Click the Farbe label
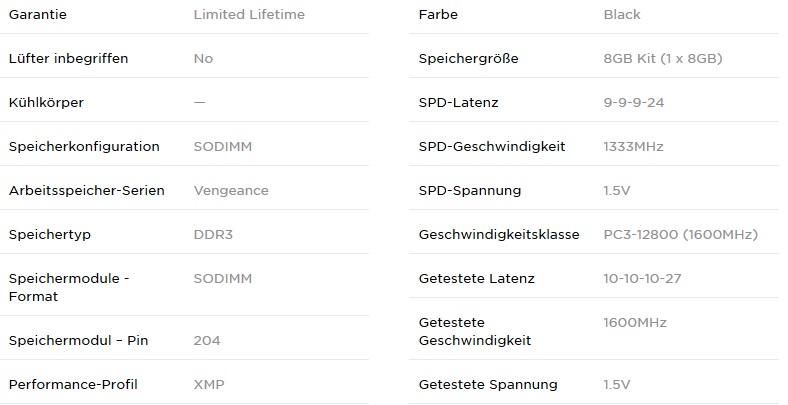The image size is (788, 405). pyautogui.click(x=439, y=14)
